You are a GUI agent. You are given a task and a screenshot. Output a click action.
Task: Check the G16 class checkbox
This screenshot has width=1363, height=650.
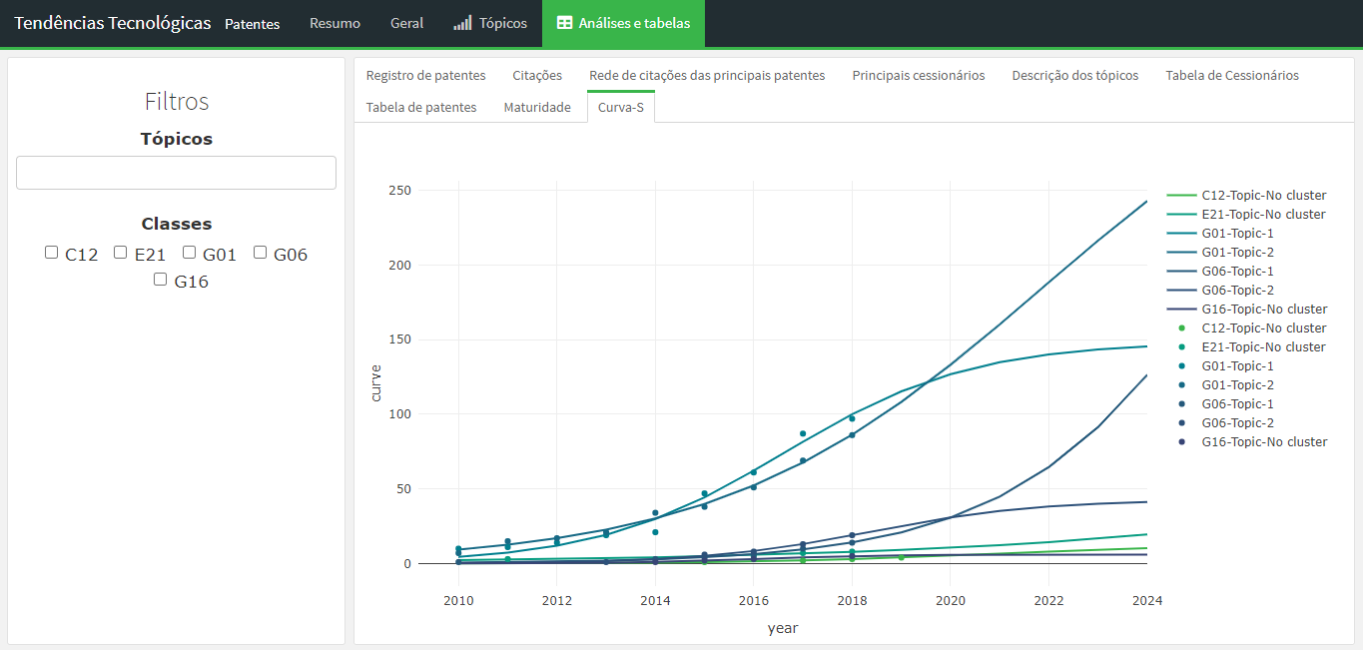160,280
